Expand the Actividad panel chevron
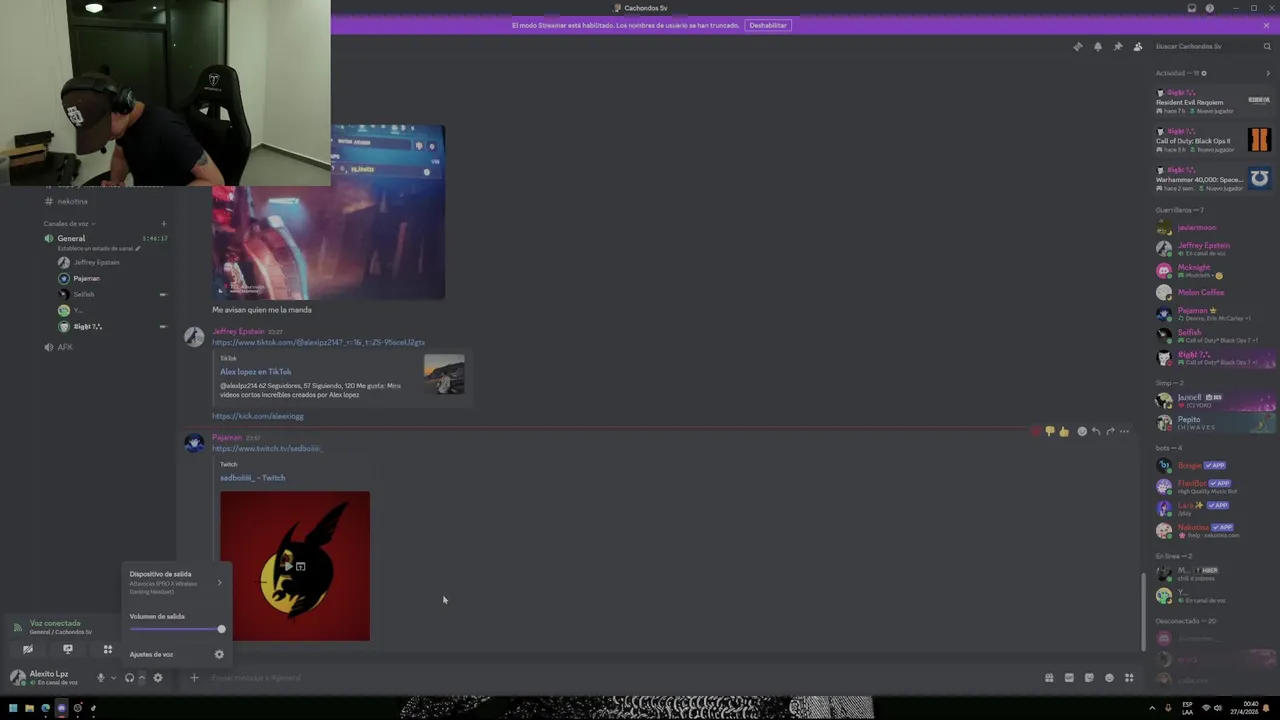1280x720 pixels. click(x=1268, y=73)
